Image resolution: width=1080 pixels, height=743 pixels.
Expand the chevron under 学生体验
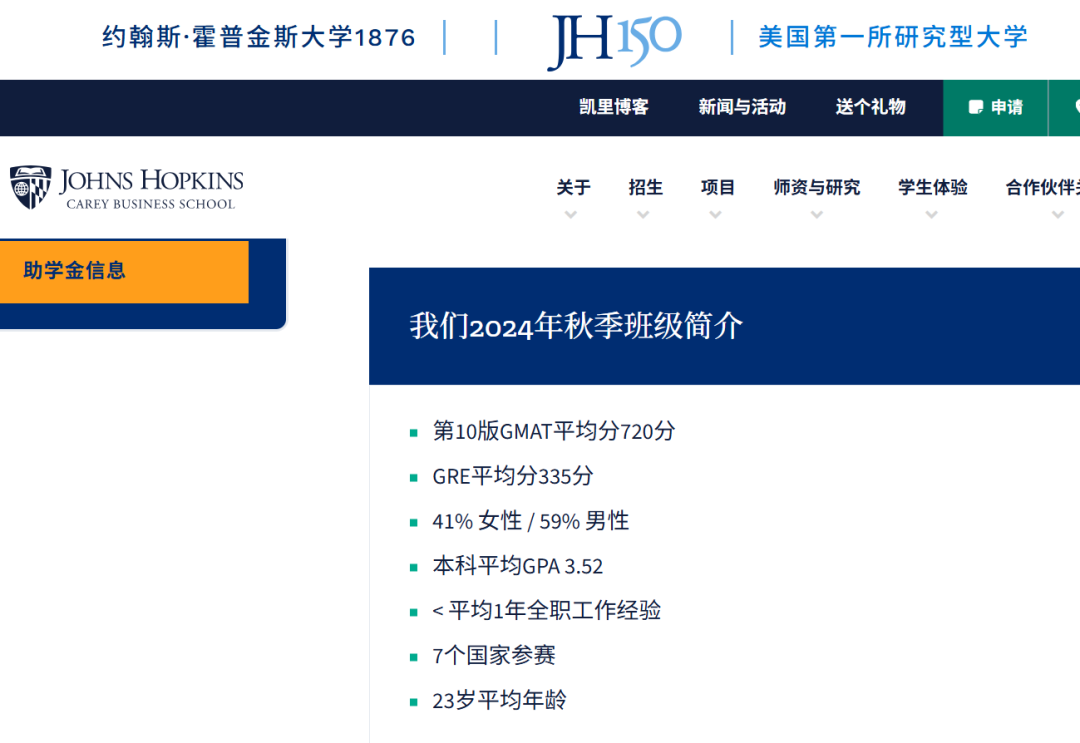tap(932, 215)
